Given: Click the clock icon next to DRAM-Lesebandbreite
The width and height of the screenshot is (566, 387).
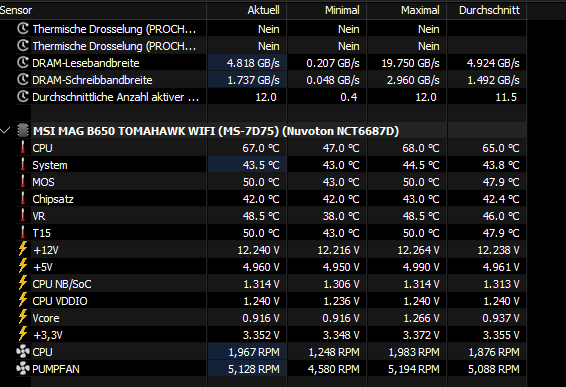Looking at the screenshot, I should [23, 63].
